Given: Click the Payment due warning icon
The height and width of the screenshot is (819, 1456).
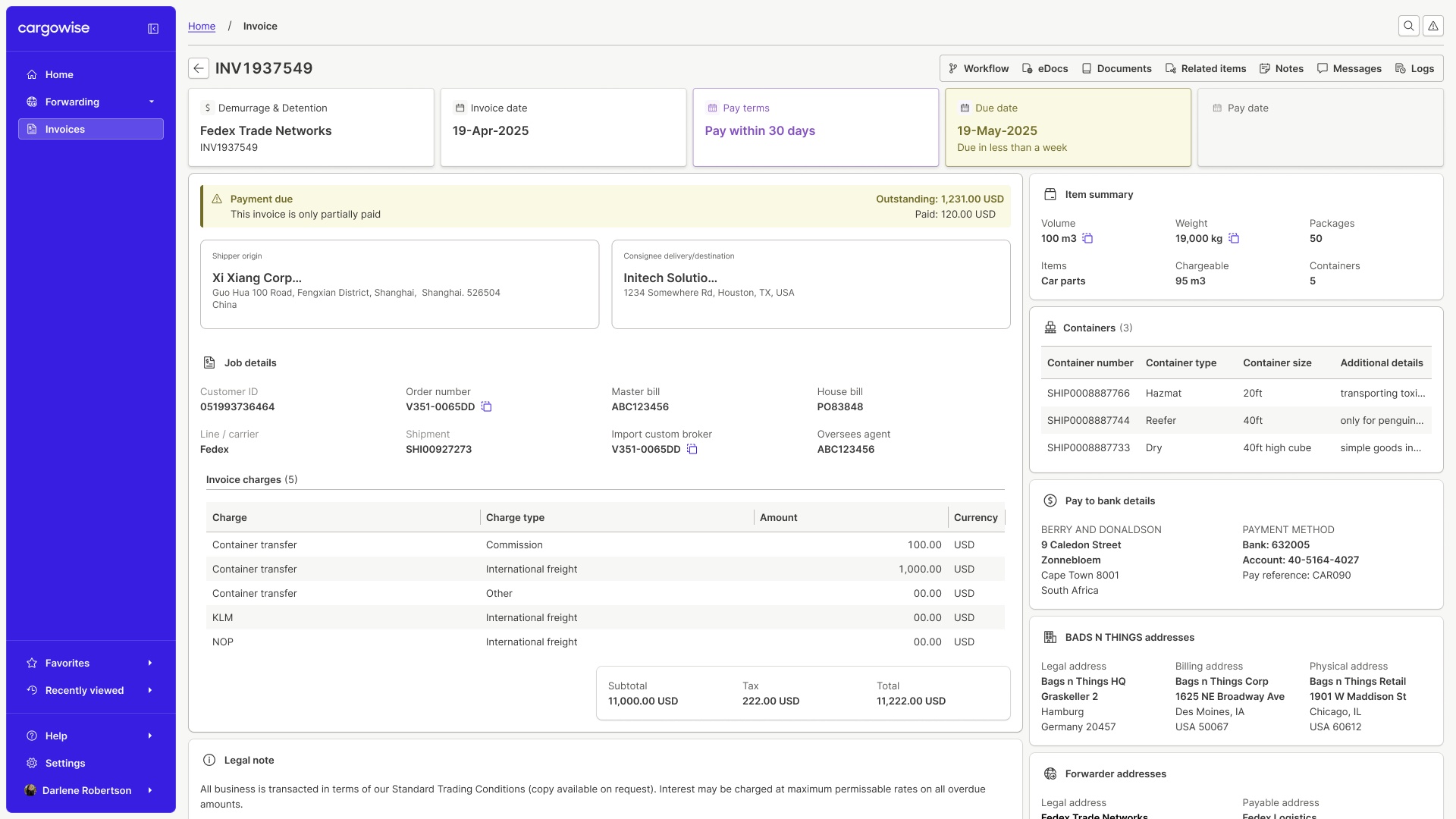Looking at the screenshot, I should [217, 199].
